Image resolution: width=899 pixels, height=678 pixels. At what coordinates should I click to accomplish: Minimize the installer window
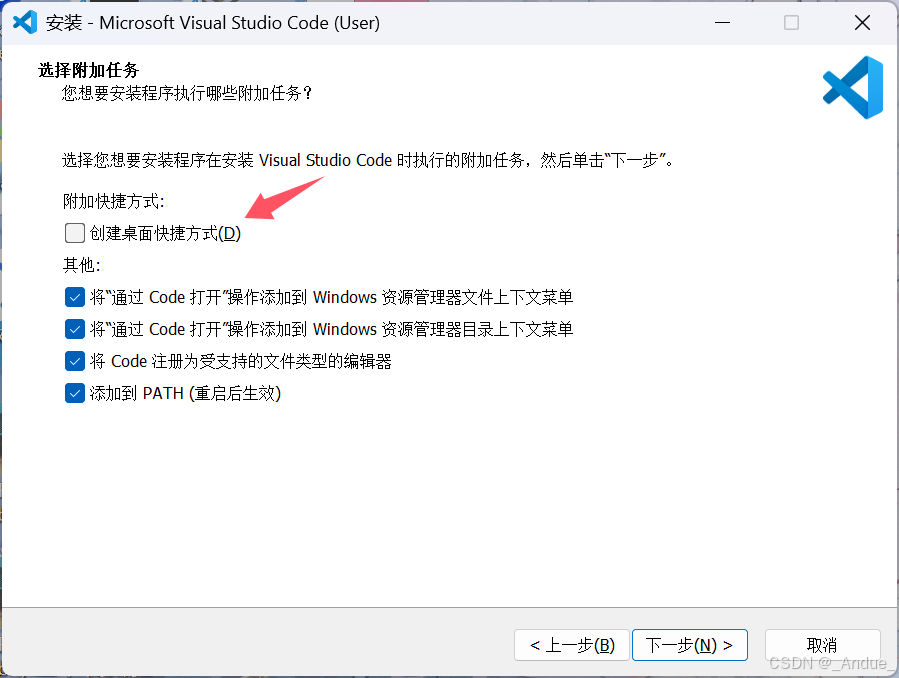pos(722,23)
